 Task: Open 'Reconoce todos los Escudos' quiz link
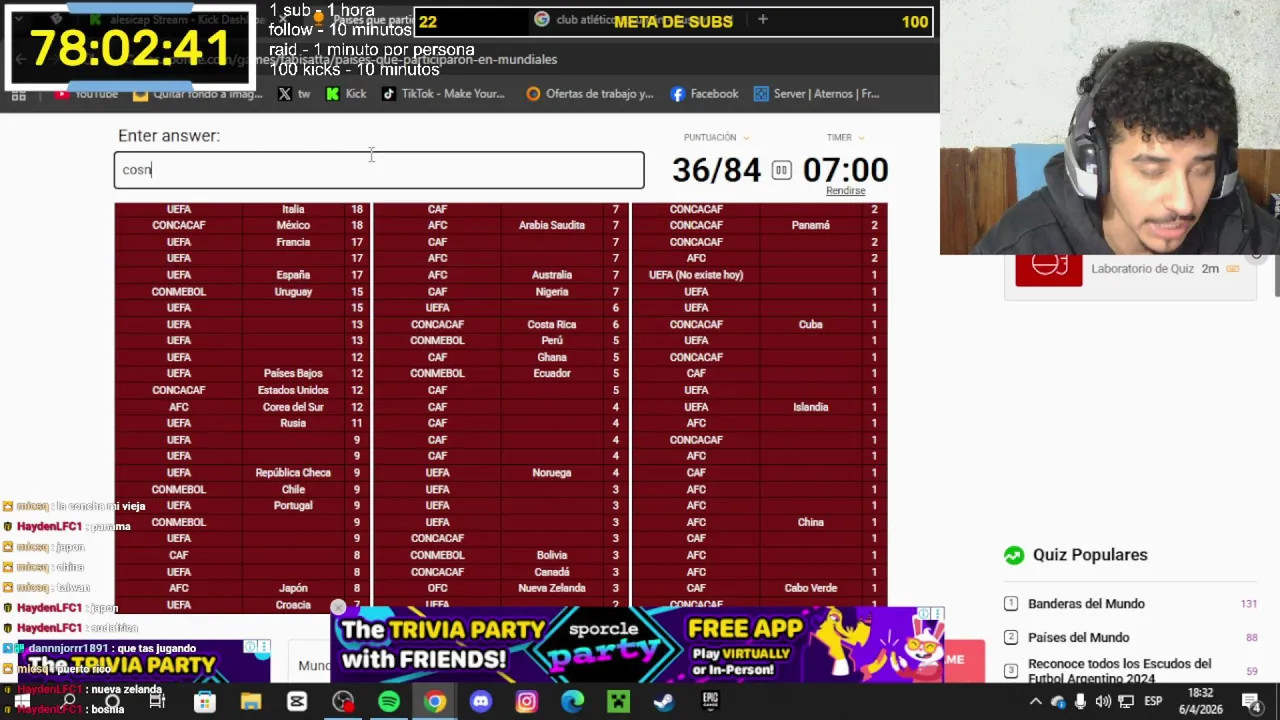(x=1119, y=671)
